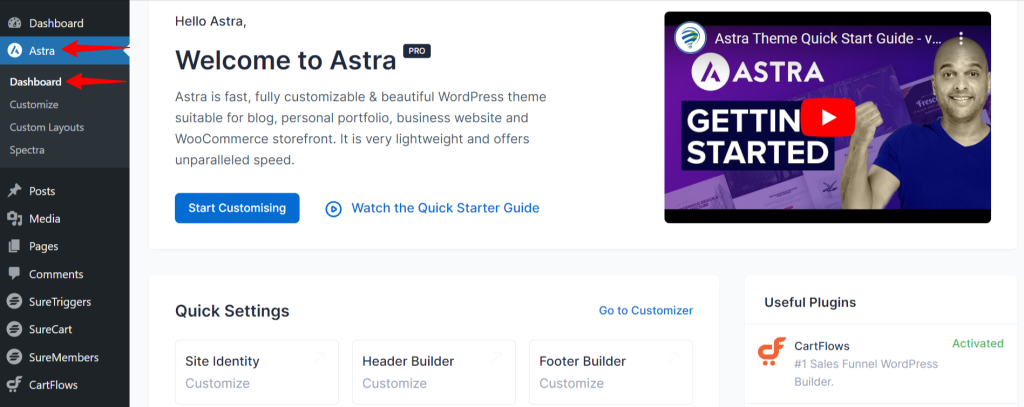Select the Spectra submenu item
1024x407 pixels.
pyautogui.click(x=27, y=150)
